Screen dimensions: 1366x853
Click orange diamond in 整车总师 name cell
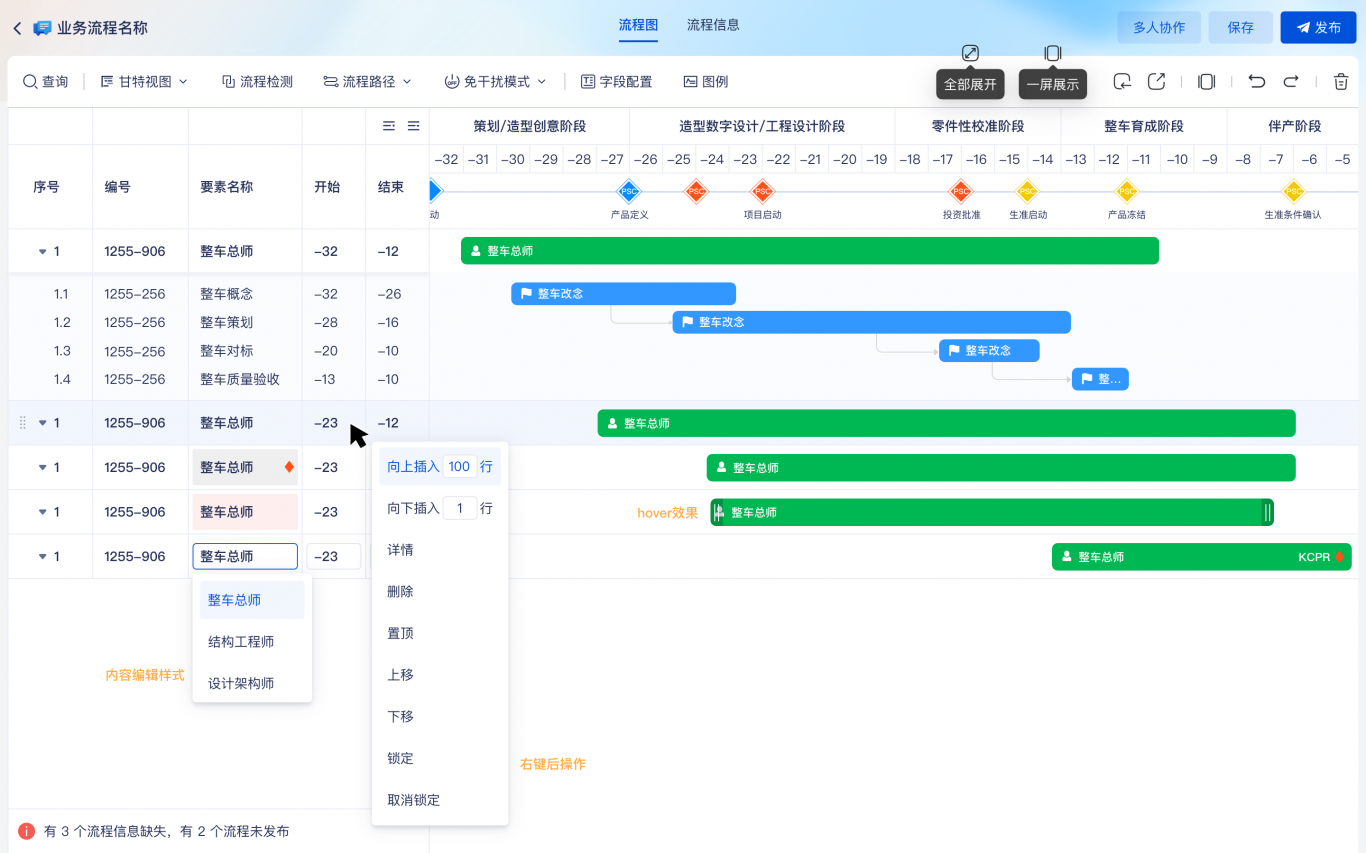(x=289, y=467)
